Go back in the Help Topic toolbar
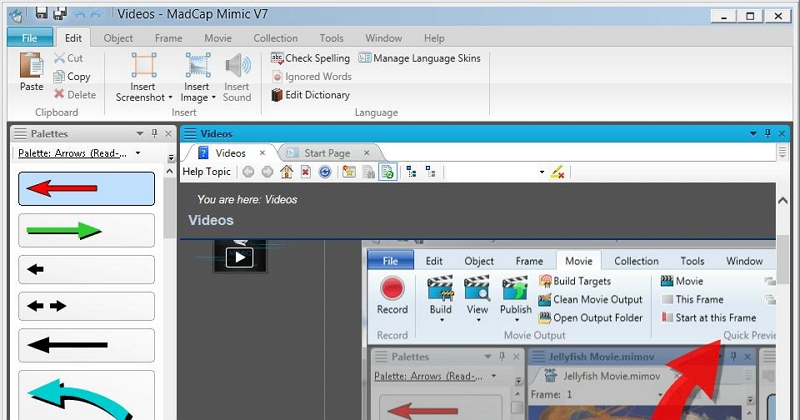The image size is (800, 420). coord(248,172)
